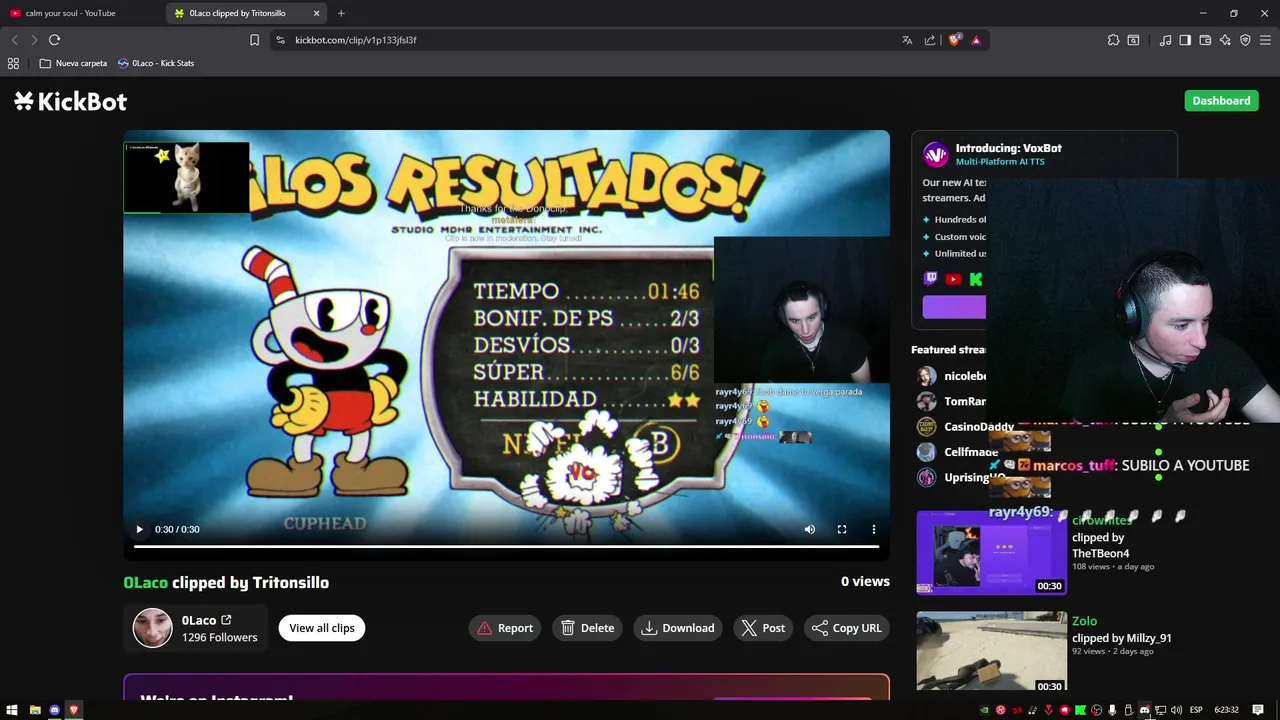Open Brave Rewards triangle icon
1280x720 pixels.
976,40
